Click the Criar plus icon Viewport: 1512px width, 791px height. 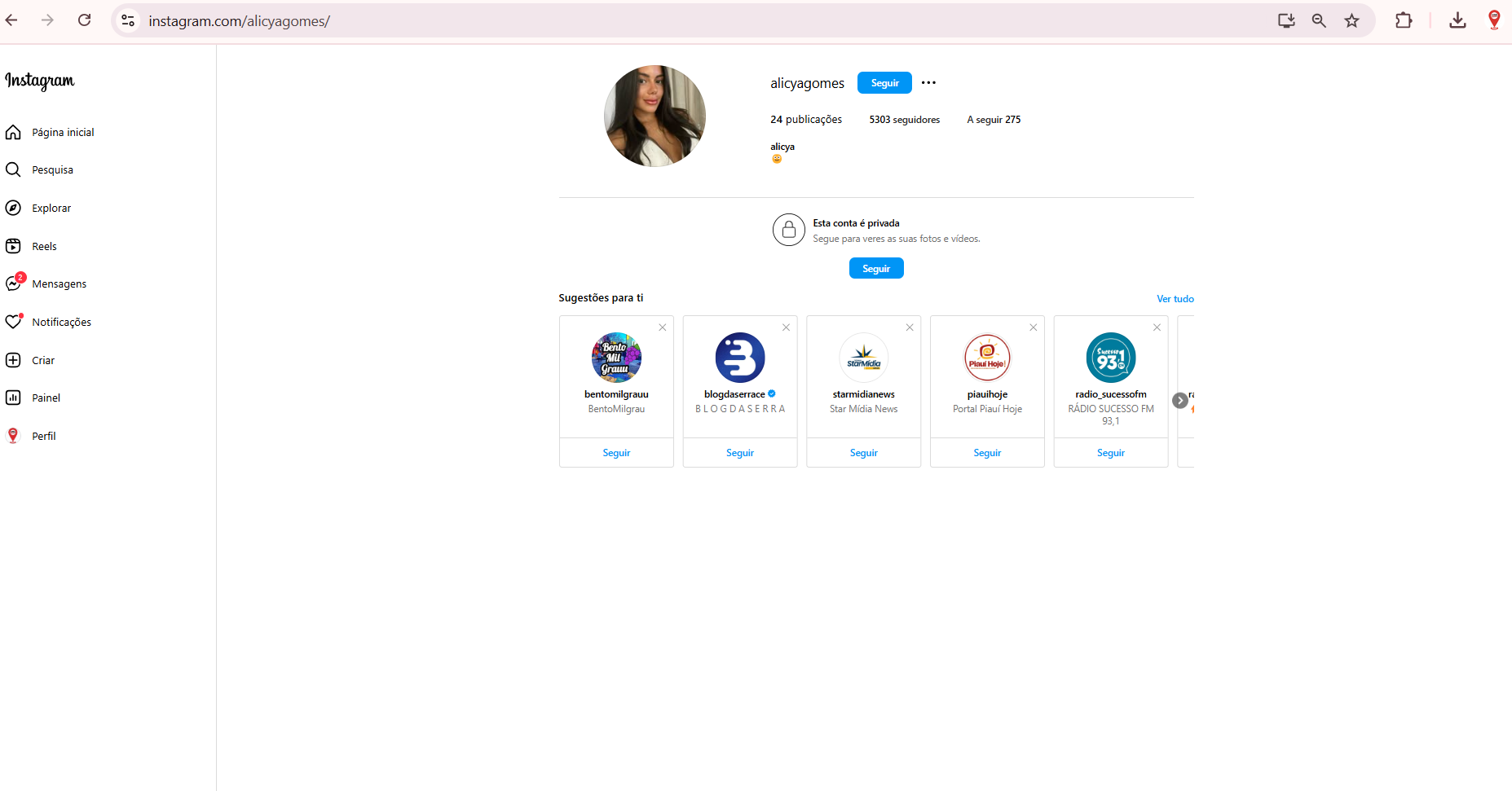[13, 360]
